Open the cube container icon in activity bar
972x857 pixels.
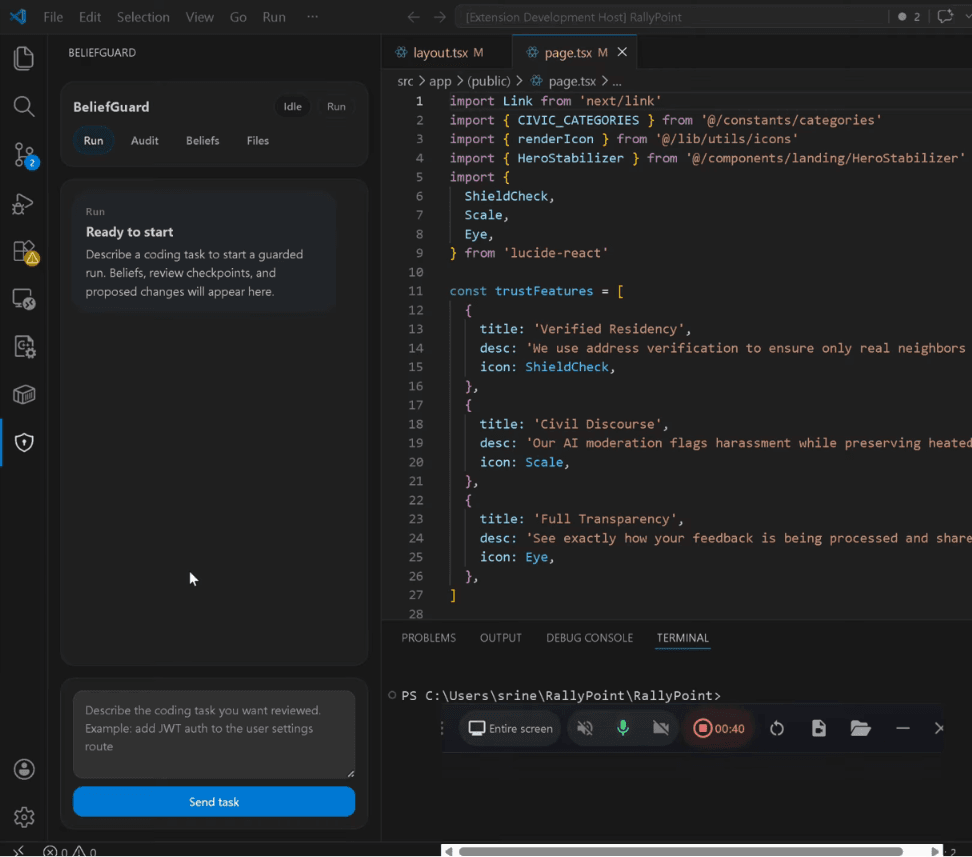pyautogui.click(x=24, y=394)
